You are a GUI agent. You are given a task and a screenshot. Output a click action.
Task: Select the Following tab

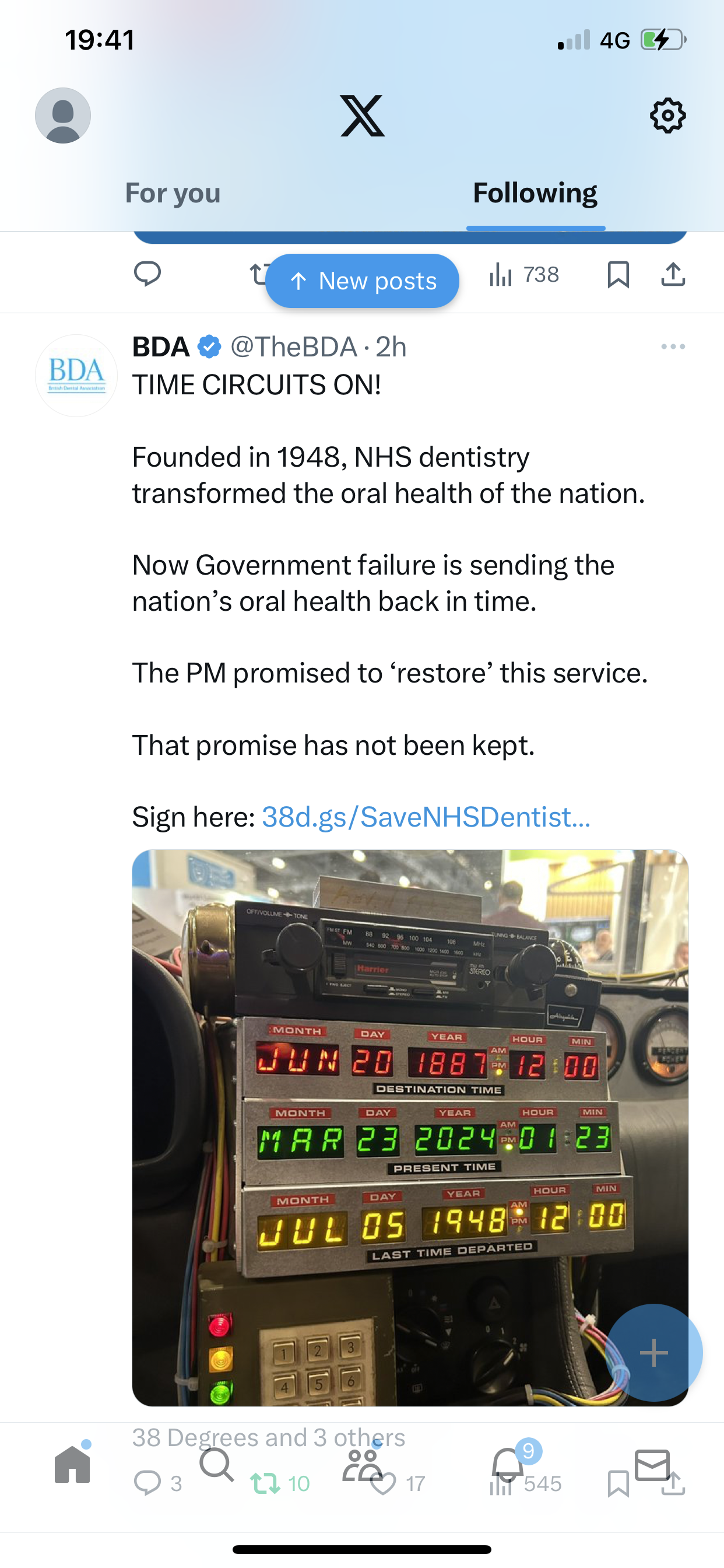535,193
